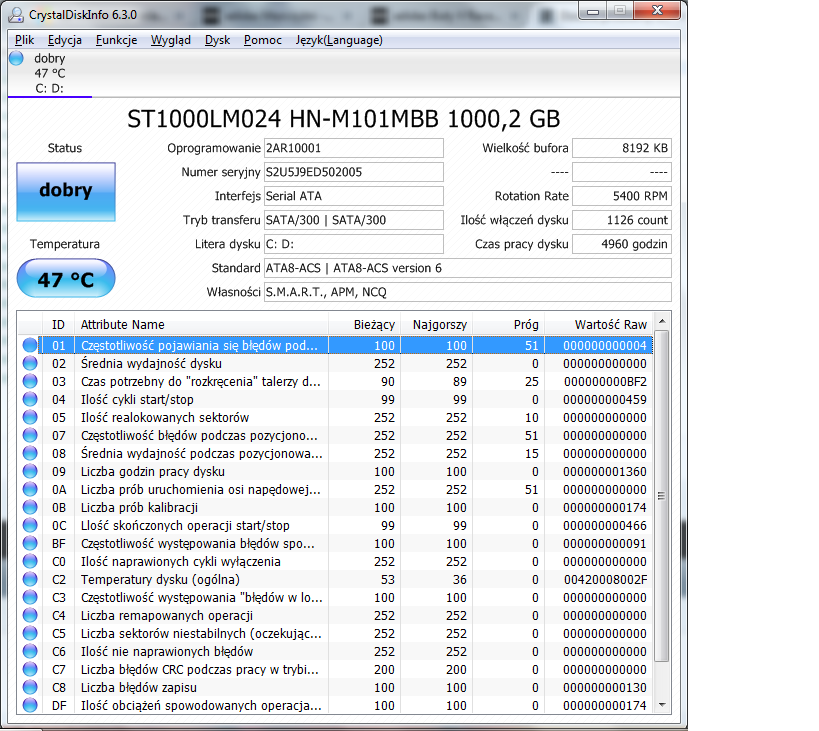Click the Litera dysku field 'C: D:'
The height and width of the screenshot is (731, 819).
[354, 244]
